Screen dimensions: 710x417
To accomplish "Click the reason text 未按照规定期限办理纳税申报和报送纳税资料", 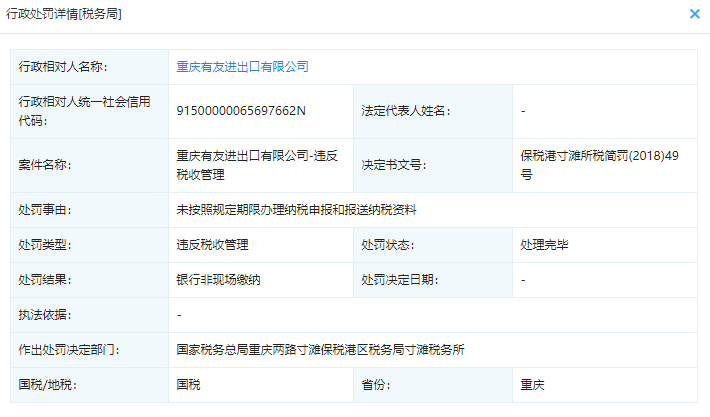I will pyautogui.click(x=296, y=210).
